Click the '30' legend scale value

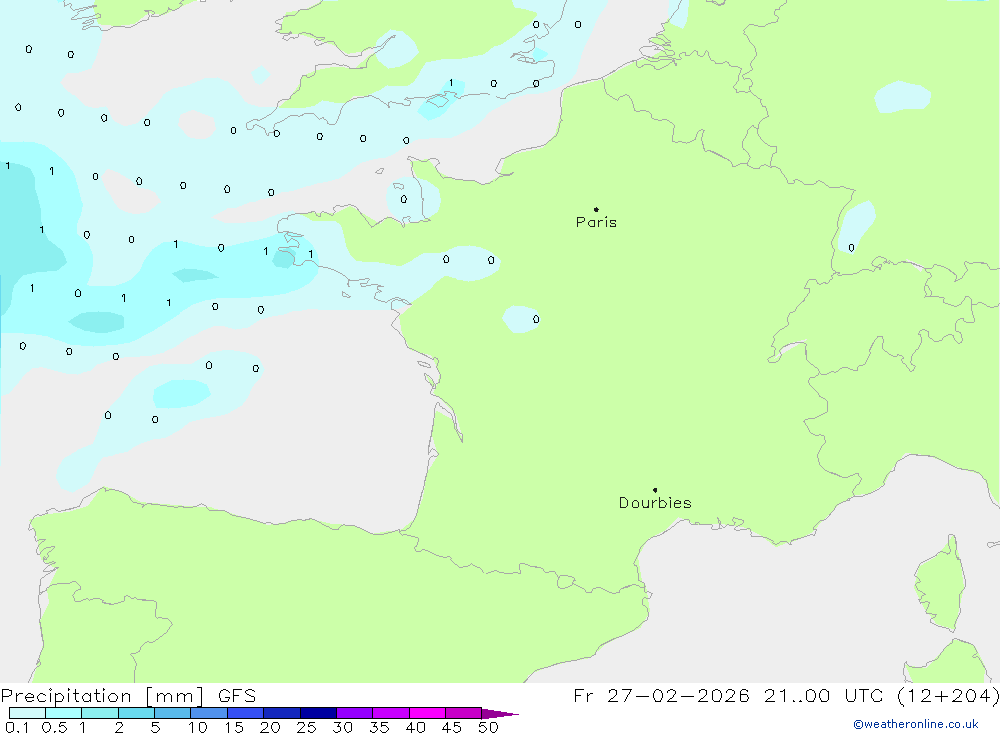coord(342,727)
